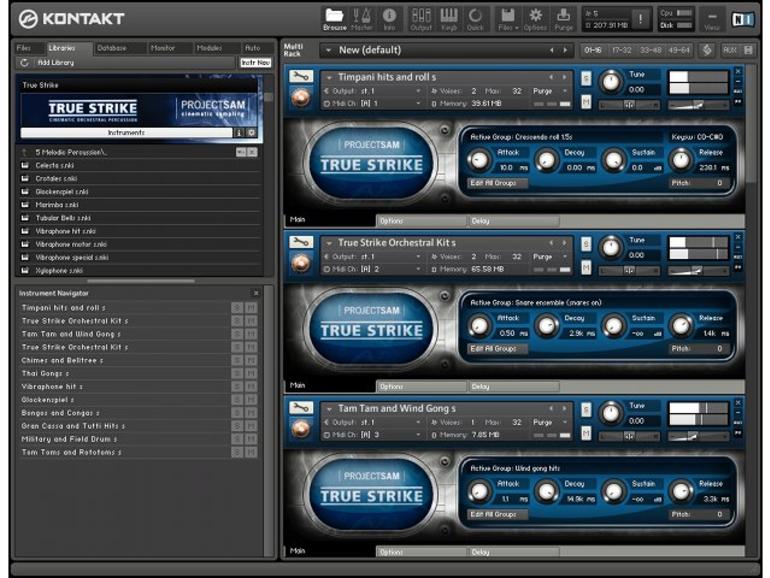The width and height of the screenshot is (770, 578).
Task: Open the wrench edit icon of Timpani instrument
Action: tap(301, 76)
